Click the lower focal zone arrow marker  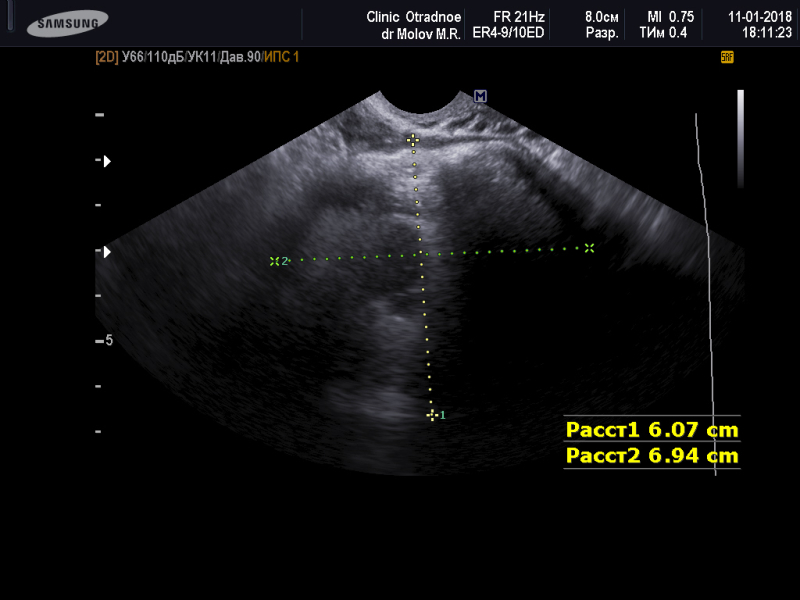tap(107, 252)
